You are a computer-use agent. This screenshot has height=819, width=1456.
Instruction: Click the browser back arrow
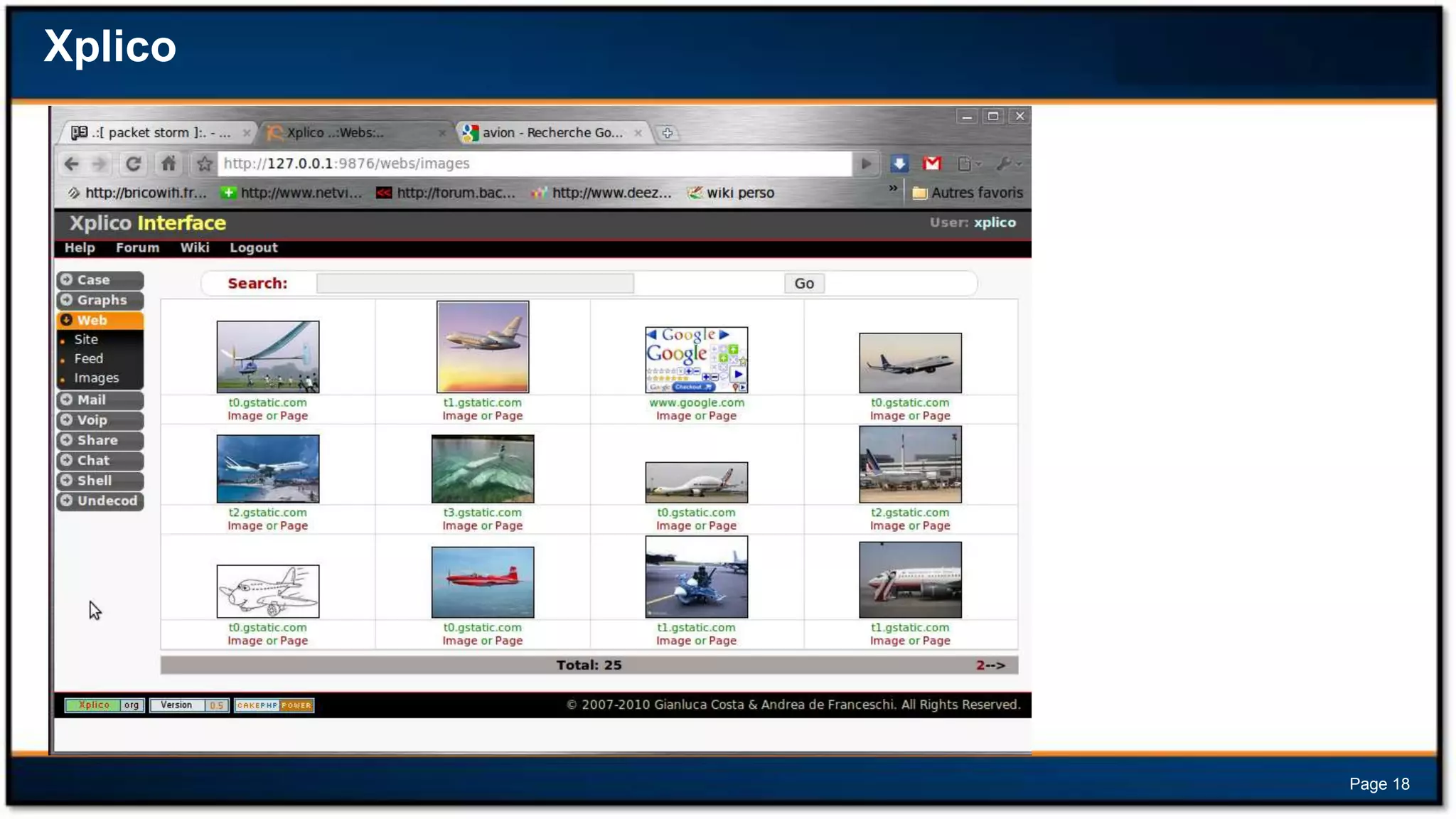(x=72, y=164)
